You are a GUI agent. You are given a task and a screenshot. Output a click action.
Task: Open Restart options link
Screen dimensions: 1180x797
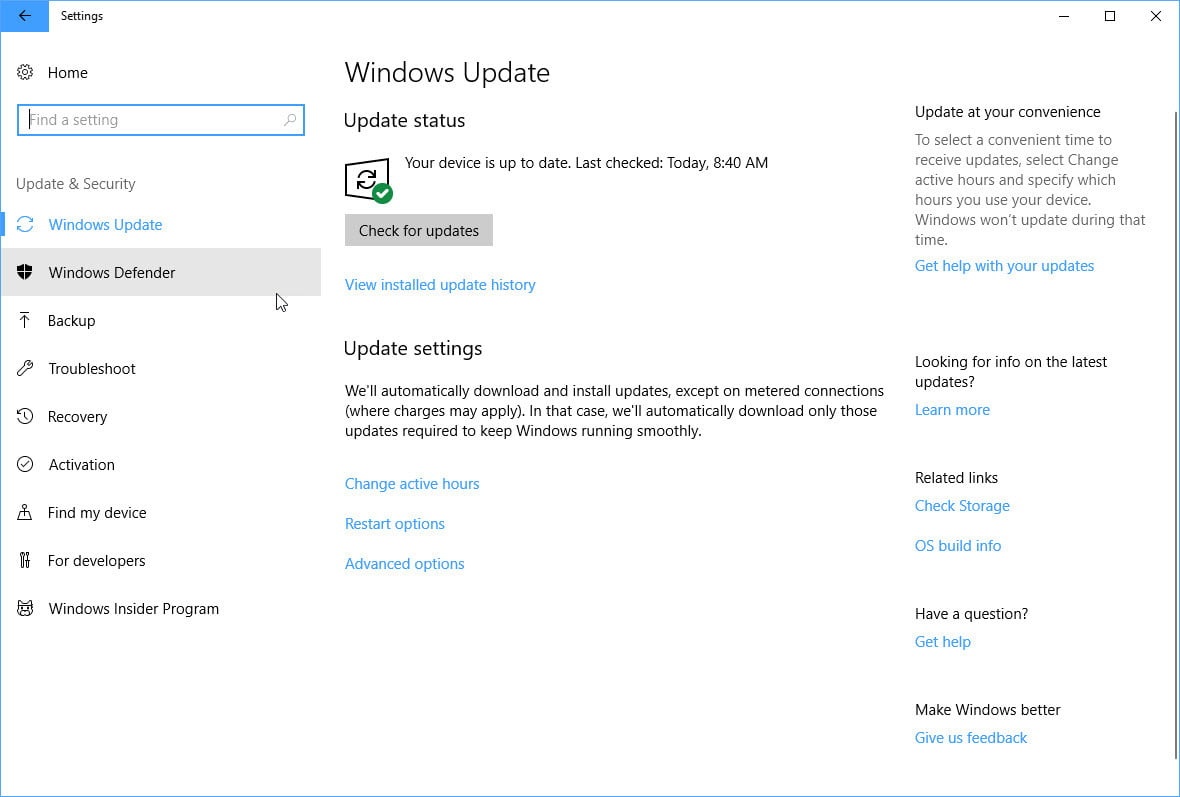pos(395,524)
